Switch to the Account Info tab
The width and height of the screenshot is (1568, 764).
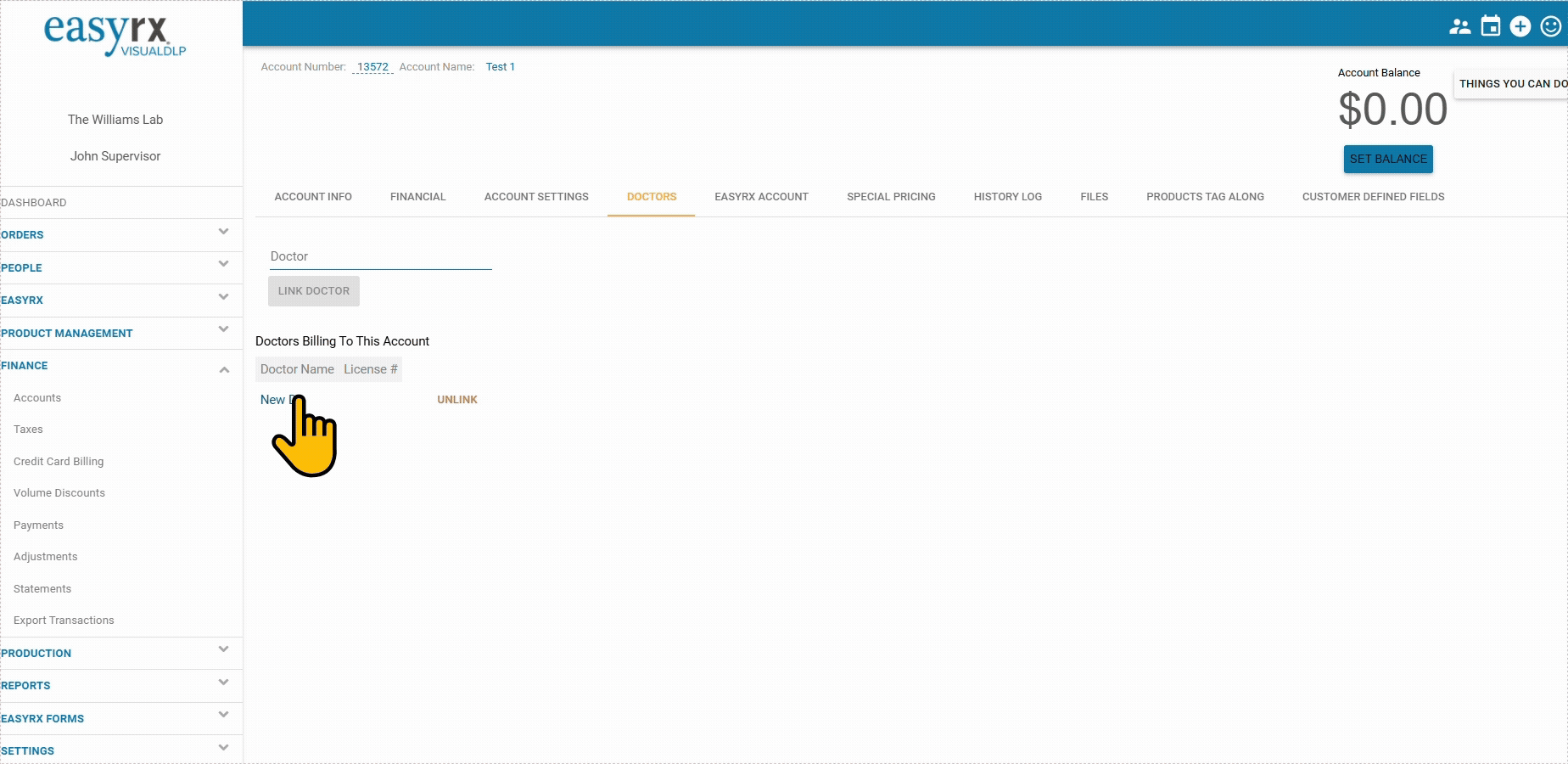[x=313, y=197]
